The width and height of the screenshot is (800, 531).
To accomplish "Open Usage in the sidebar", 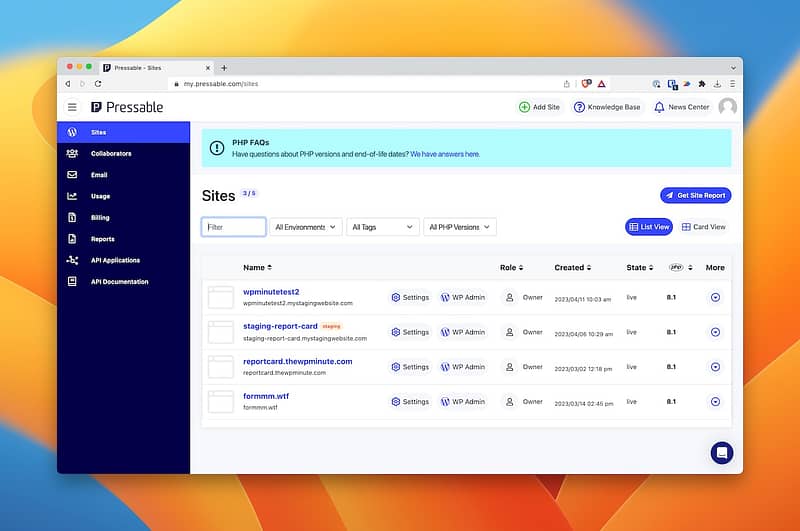I will [123, 196].
